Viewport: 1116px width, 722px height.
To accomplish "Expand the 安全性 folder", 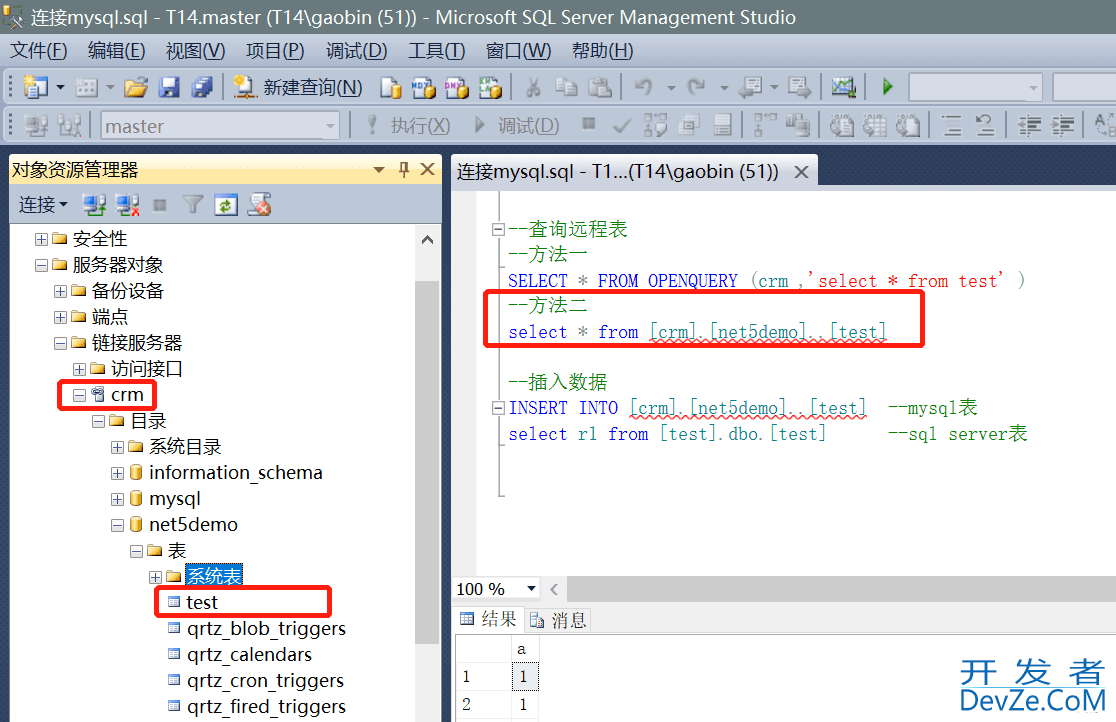I will 41,239.
